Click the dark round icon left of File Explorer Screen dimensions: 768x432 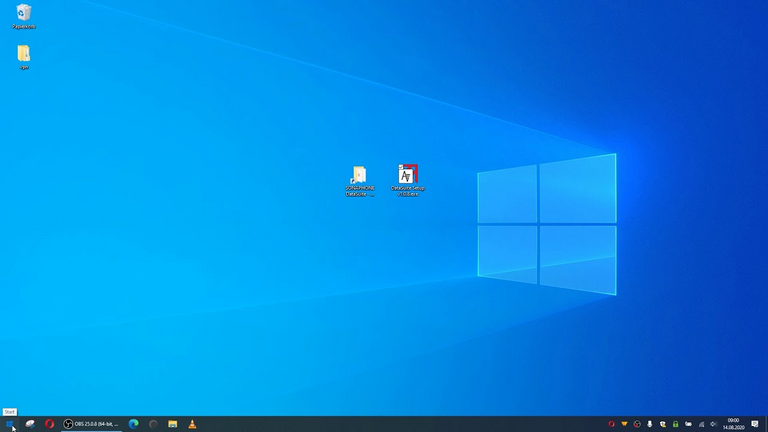153,424
